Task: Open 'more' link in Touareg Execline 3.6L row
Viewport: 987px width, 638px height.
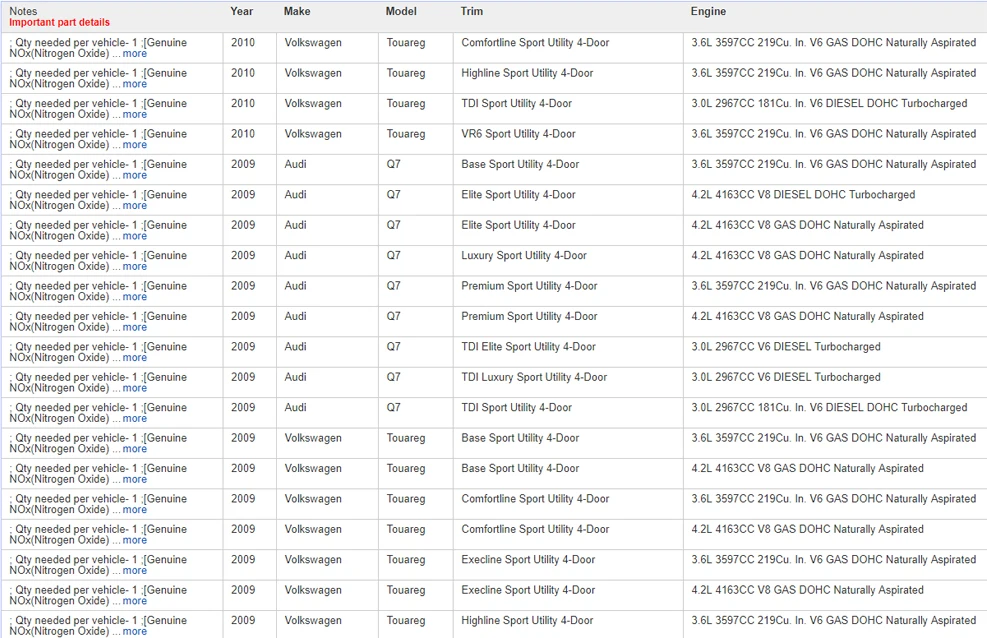Action: point(135,571)
